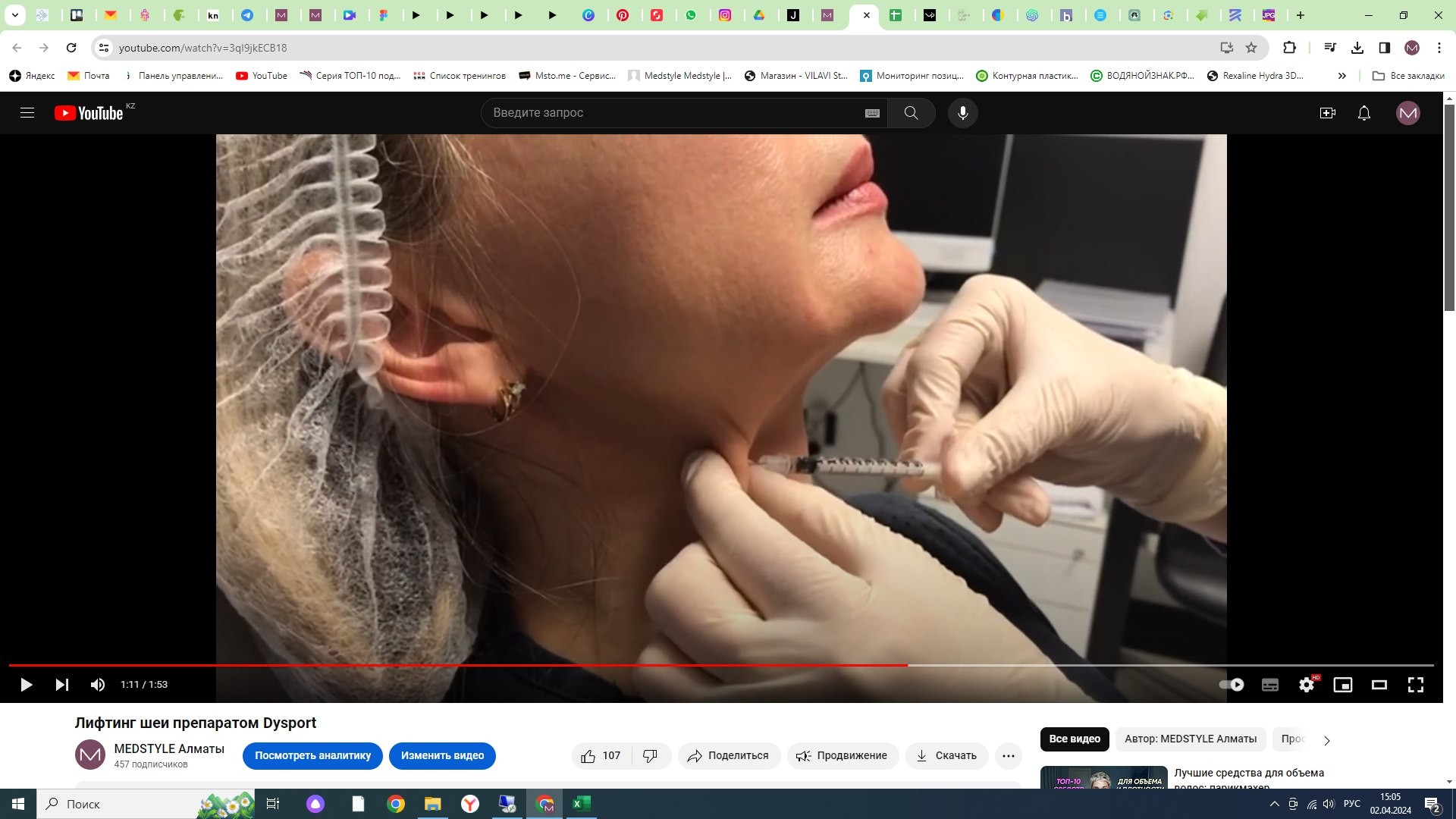Image resolution: width=1456 pixels, height=819 pixels.
Task: Toggle the autoplay switch
Action: coord(1232,685)
